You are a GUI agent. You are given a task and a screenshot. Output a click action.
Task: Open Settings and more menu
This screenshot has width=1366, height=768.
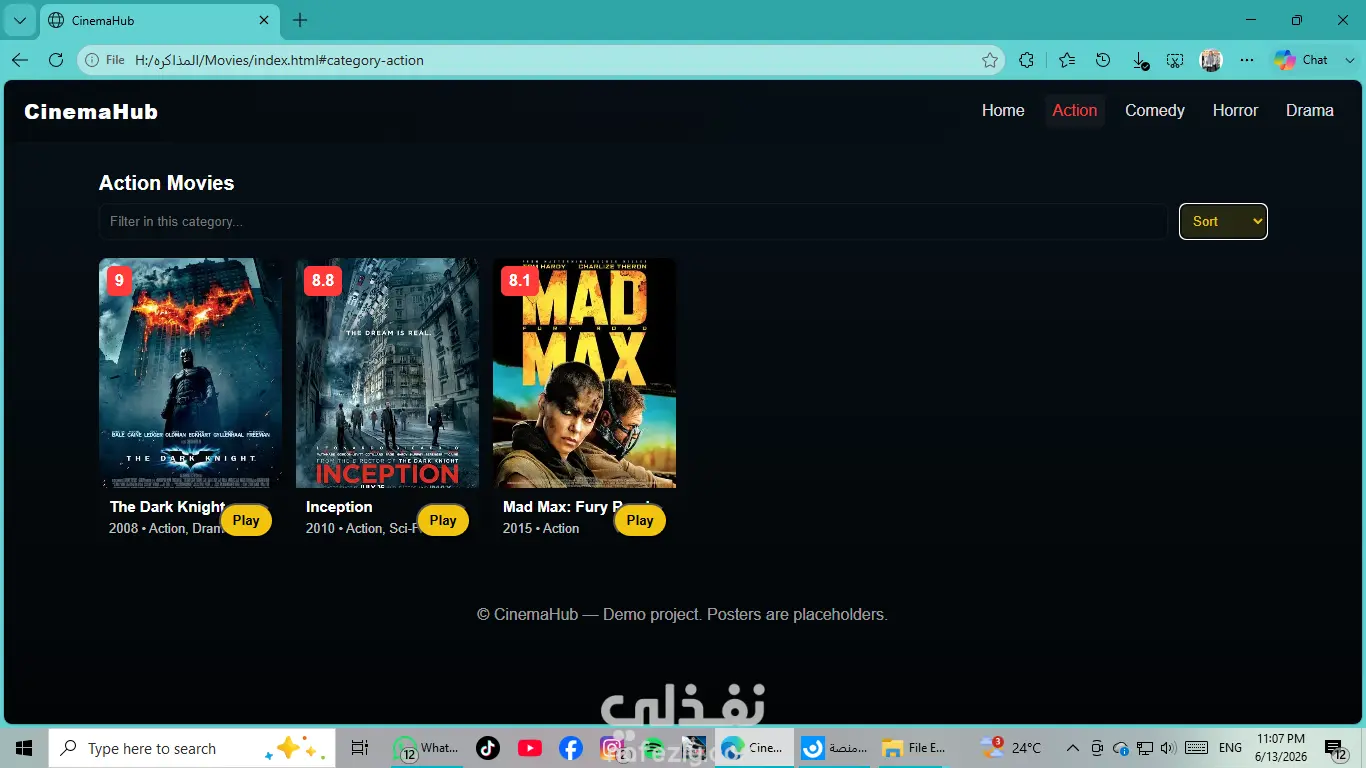[1246, 60]
